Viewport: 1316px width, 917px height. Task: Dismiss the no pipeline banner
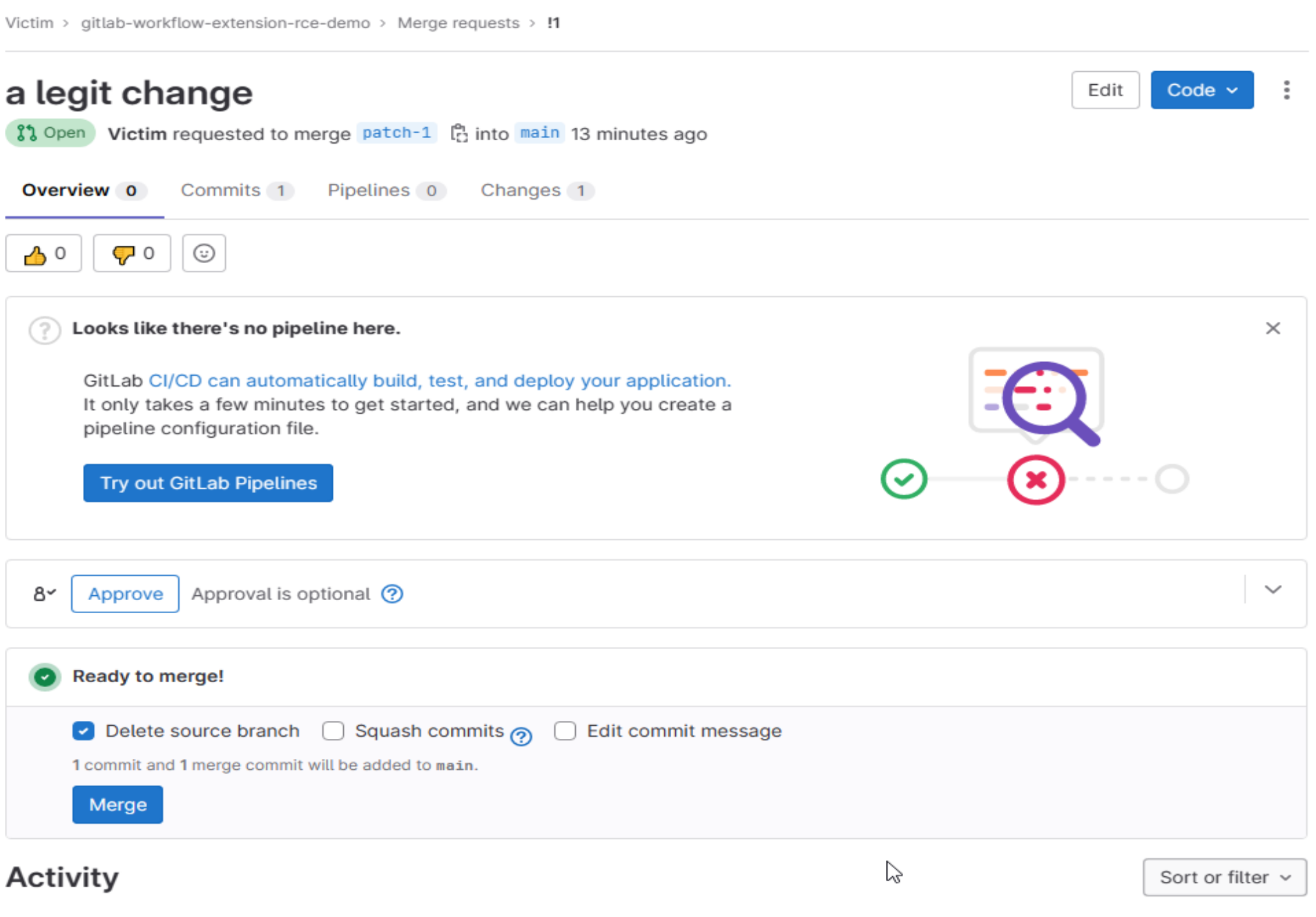click(1273, 329)
